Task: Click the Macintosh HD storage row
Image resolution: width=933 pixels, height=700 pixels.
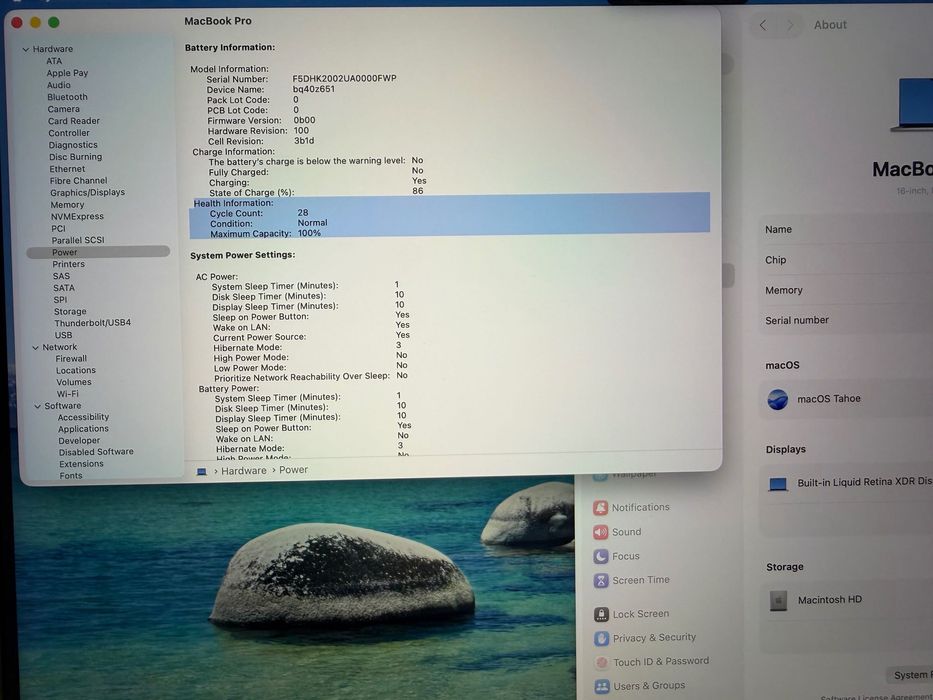Action: (x=847, y=601)
